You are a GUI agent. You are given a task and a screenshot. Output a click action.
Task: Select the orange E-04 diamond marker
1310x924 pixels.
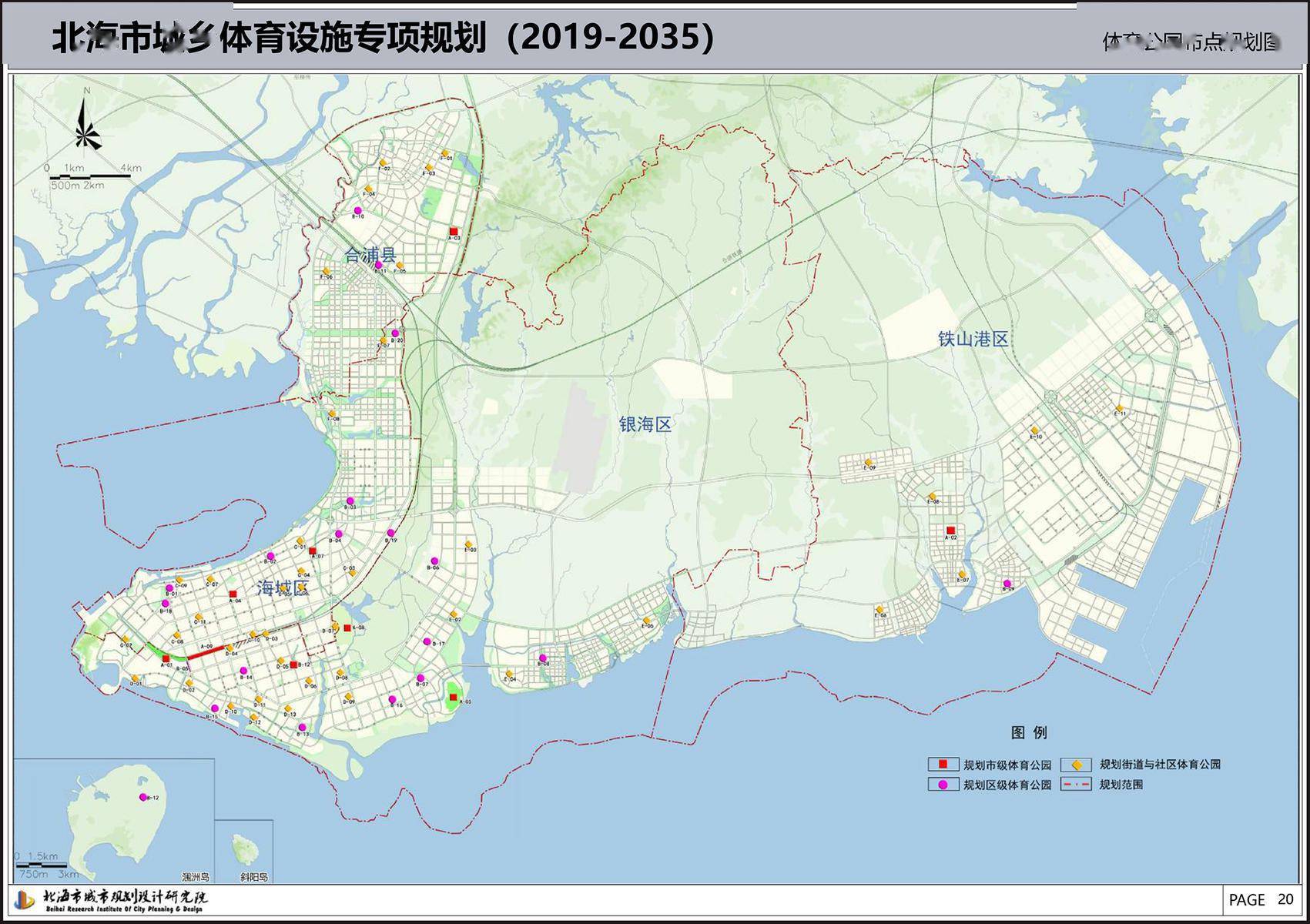(509, 674)
